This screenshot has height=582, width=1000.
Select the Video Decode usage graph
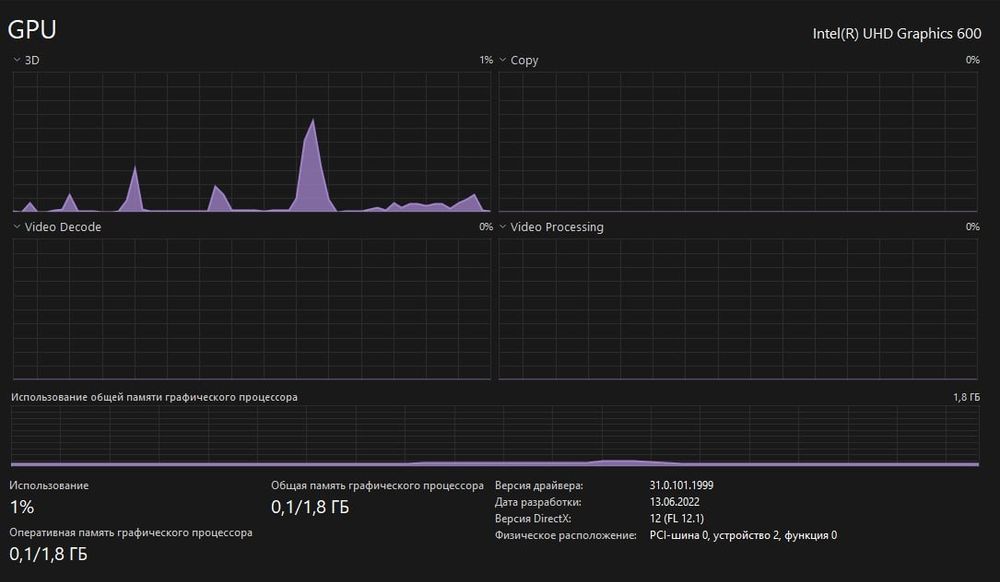(251, 309)
